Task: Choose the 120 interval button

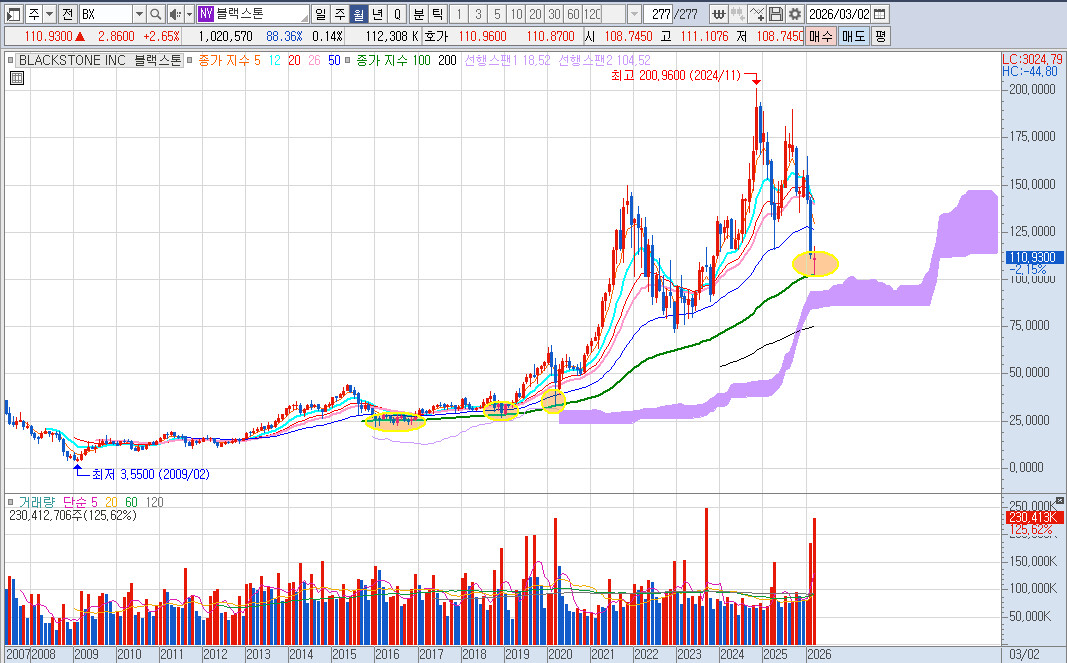Action: [x=592, y=14]
